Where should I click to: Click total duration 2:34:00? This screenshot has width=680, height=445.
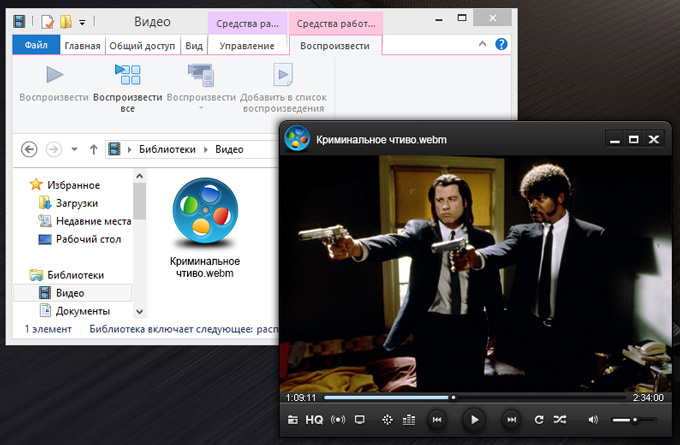(x=648, y=398)
